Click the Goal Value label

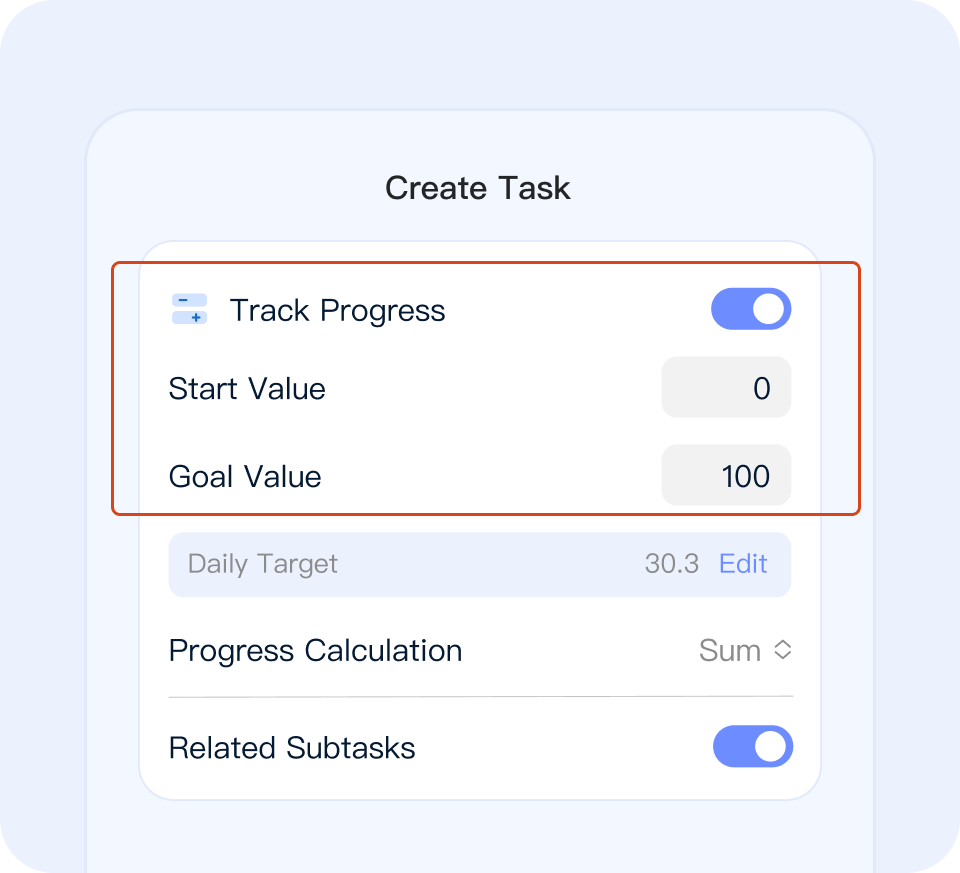pos(245,476)
